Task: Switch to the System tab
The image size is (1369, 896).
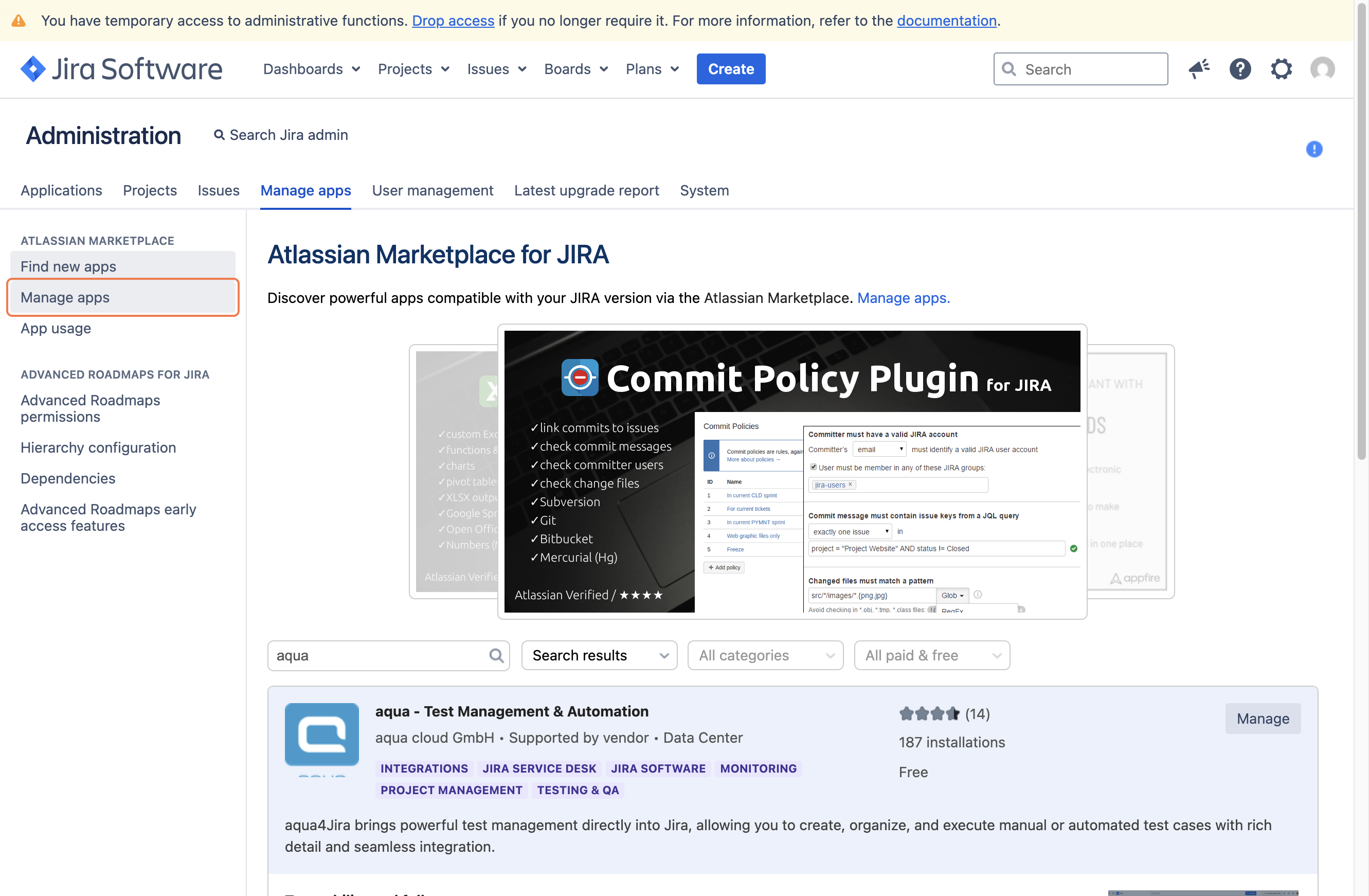Action: coord(704,190)
